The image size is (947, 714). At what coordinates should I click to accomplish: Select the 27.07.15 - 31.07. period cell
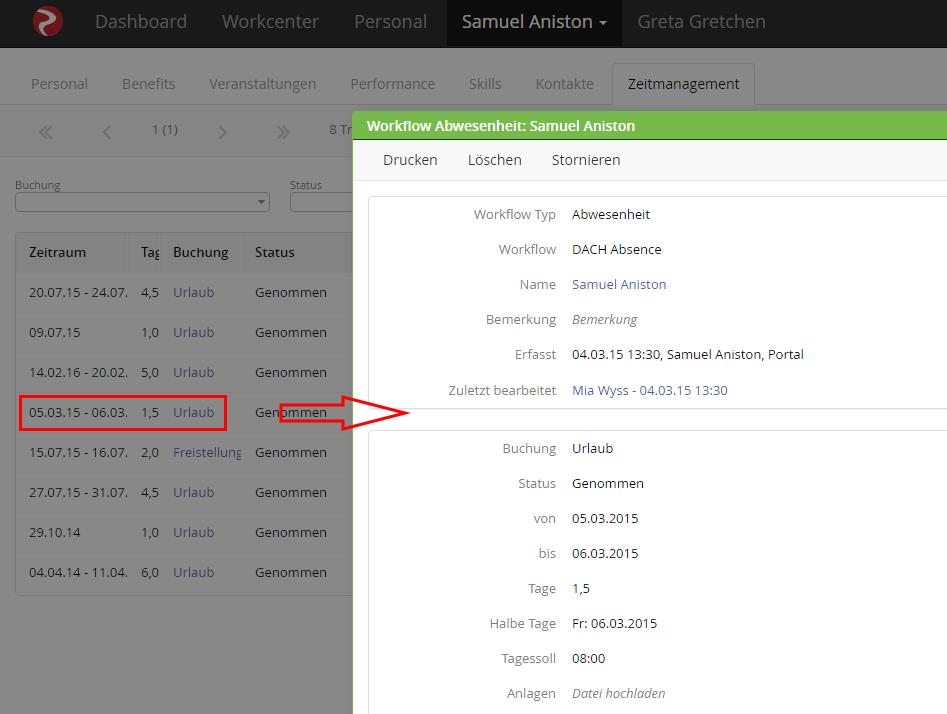[x=78, y=492]
